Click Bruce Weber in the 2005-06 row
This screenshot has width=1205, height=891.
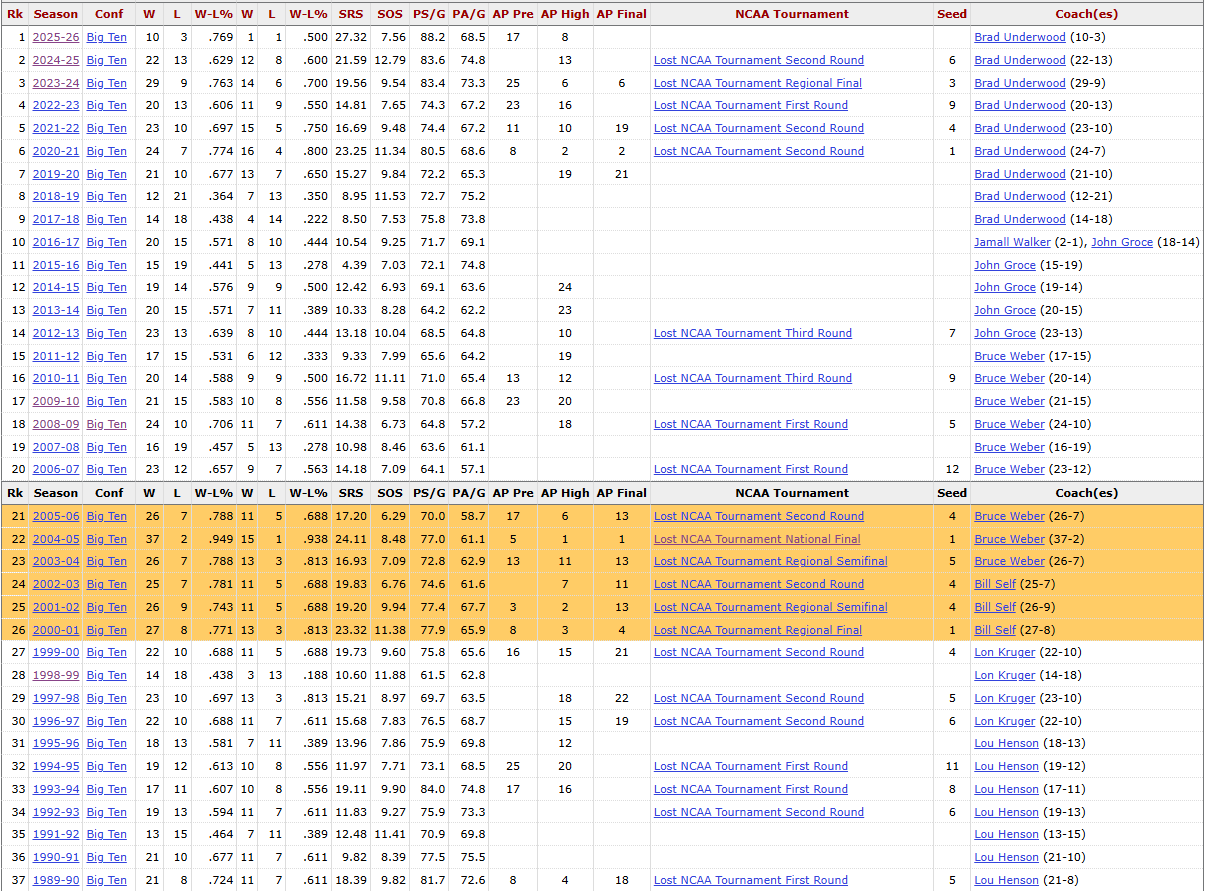(1009, 516)
